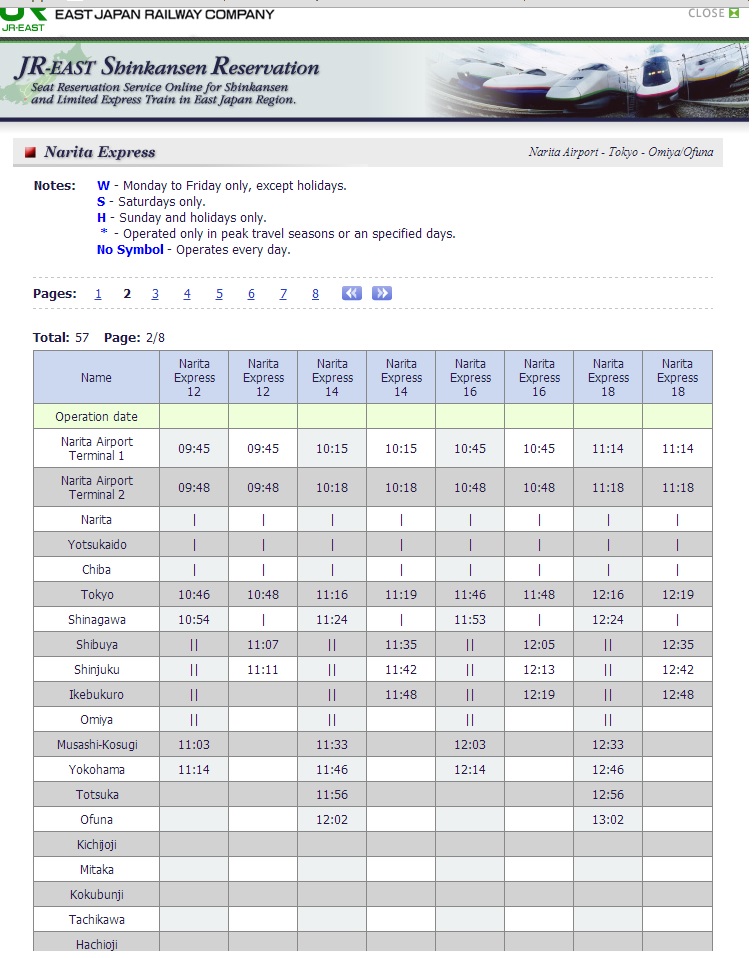
Task: Click 'Narita Airport - Tokyo - Omiya/Ofuna' route text
Action: [621, 152]
